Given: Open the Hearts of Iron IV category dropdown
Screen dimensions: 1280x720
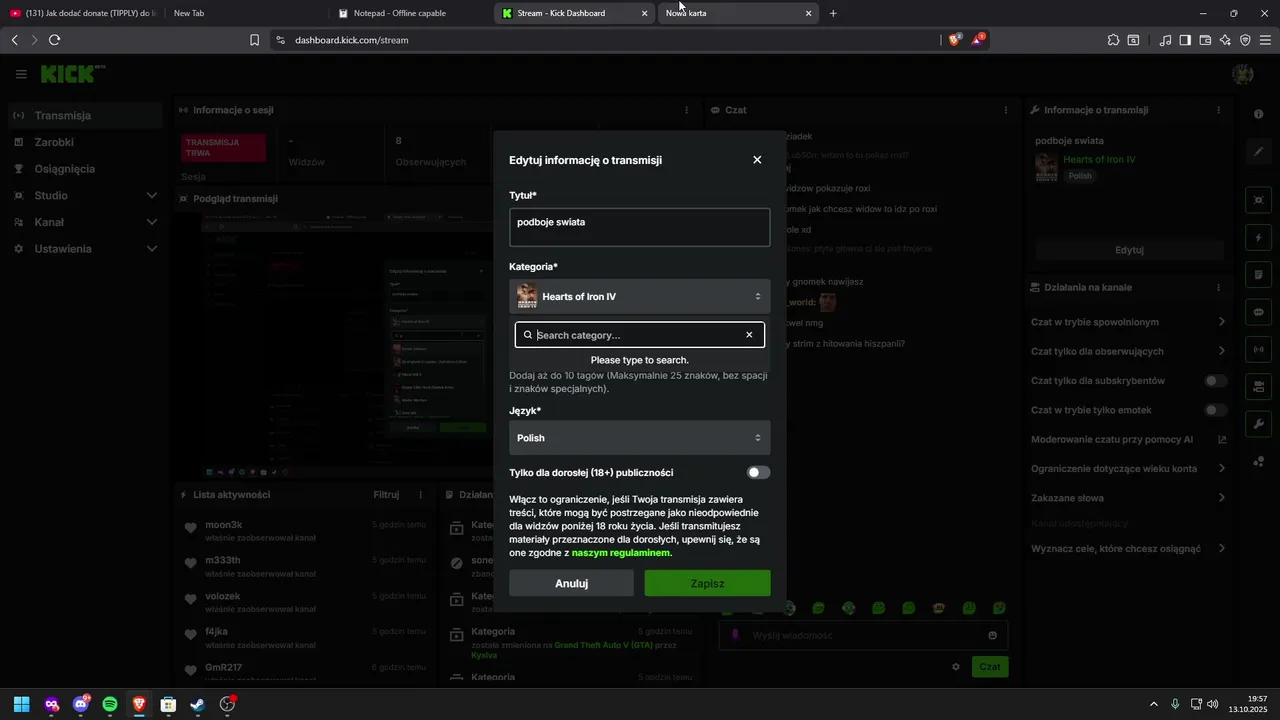Looking at the screenshot, I should 639,297.
